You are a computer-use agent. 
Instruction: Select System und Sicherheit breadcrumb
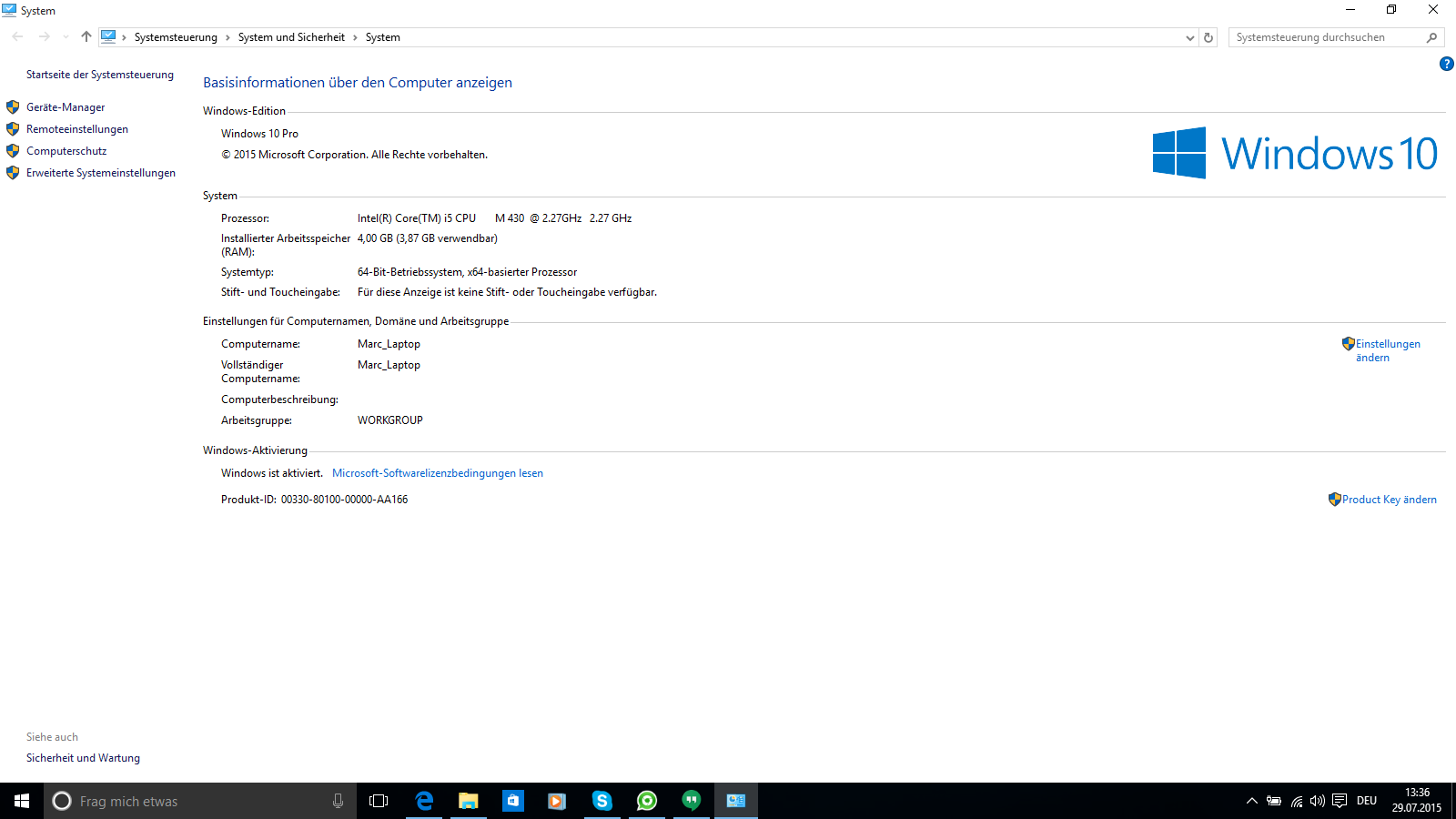tap(291, 37)
